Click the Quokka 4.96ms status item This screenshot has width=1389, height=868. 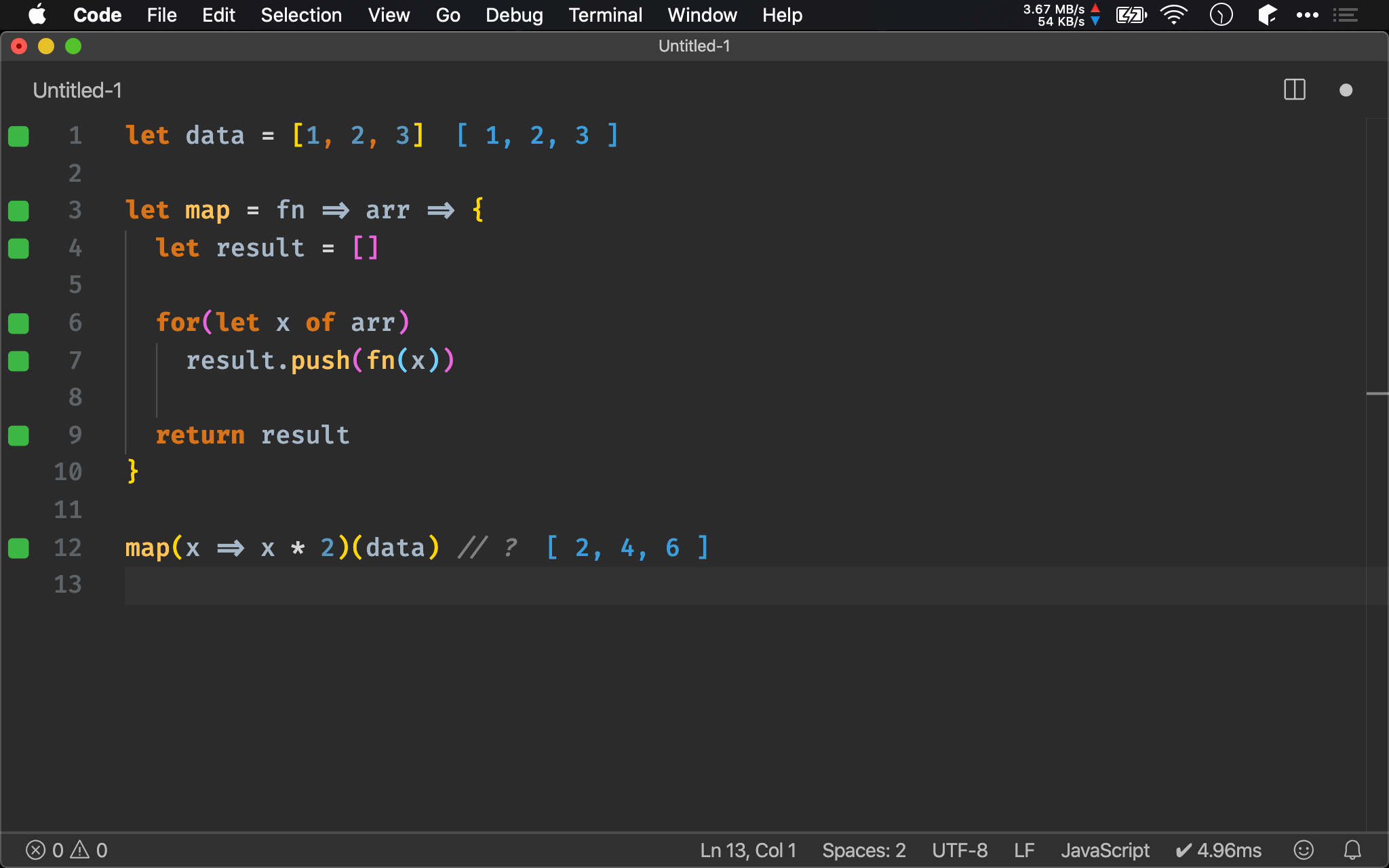(1218, 850)
